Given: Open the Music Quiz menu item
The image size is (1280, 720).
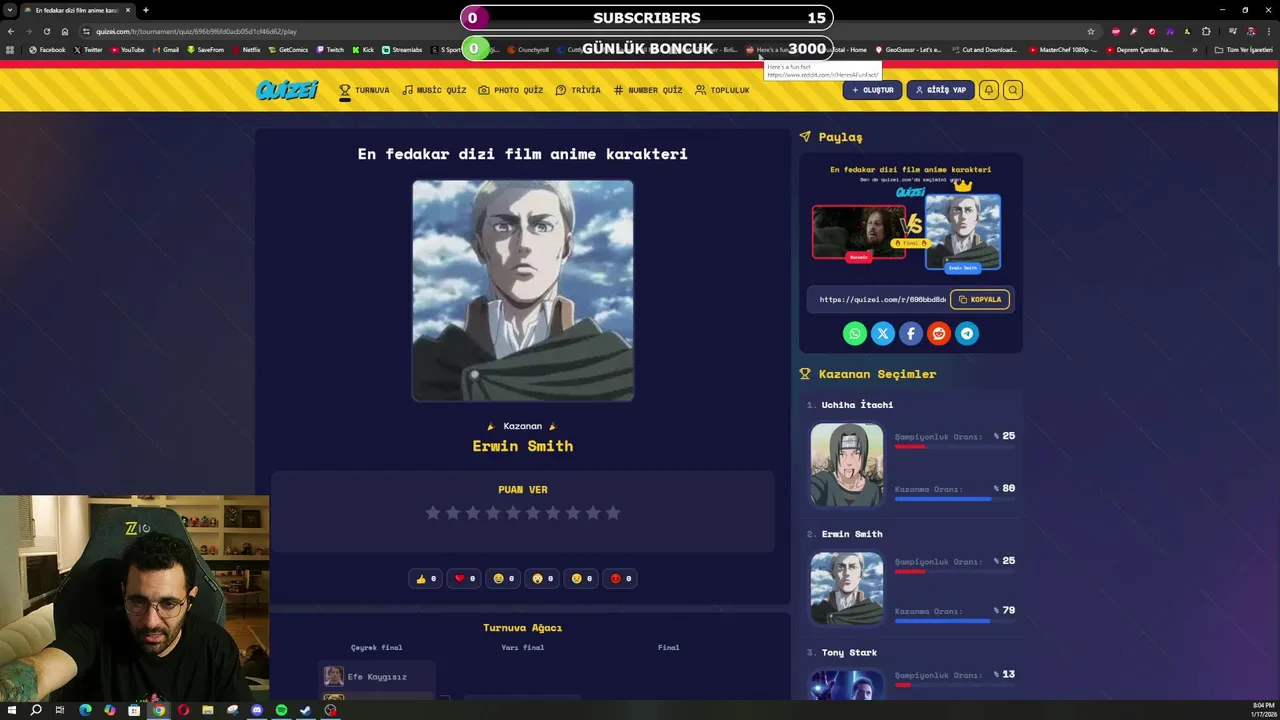Looking at the screenshot, I should pos(434,90).
